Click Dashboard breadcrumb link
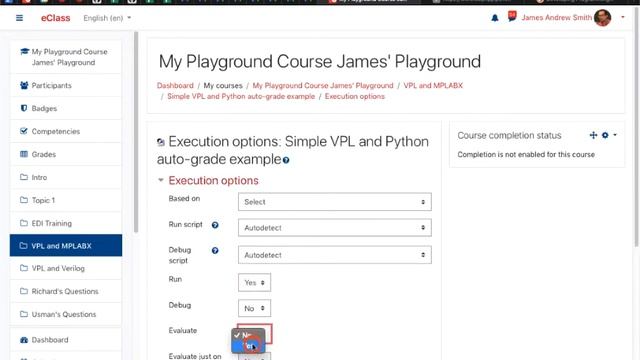This screenshot has width=640, height=360. 175,85
